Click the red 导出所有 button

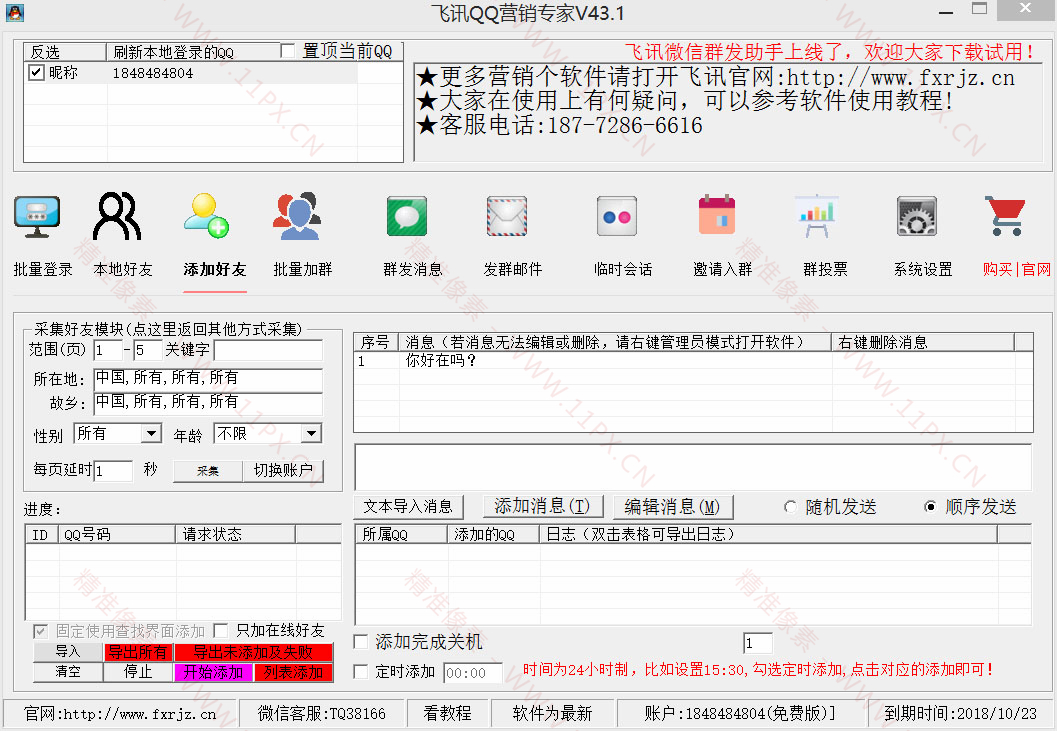click(138, 652)
